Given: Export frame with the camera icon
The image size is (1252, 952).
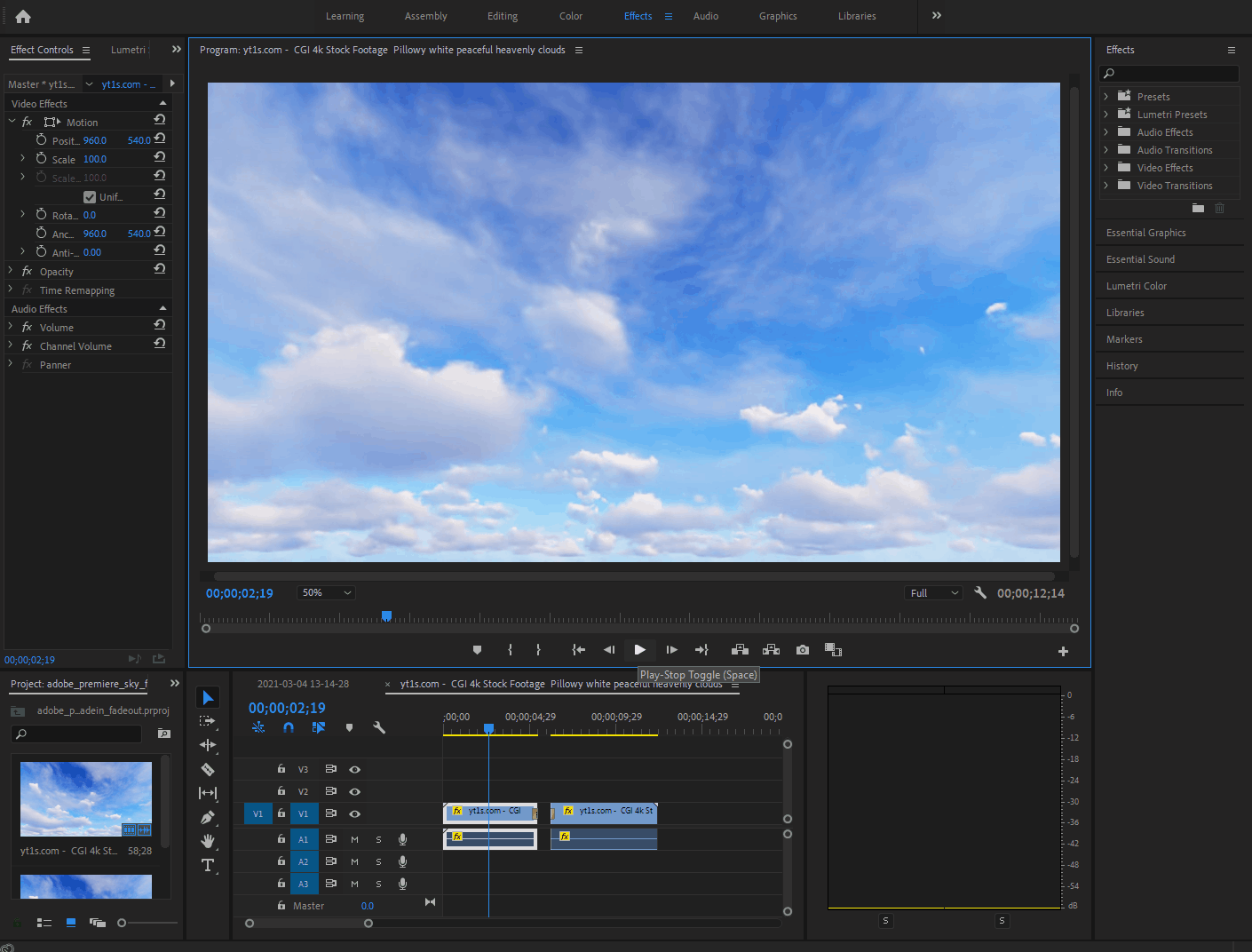Looking at the screenshot, I should 803,650.
